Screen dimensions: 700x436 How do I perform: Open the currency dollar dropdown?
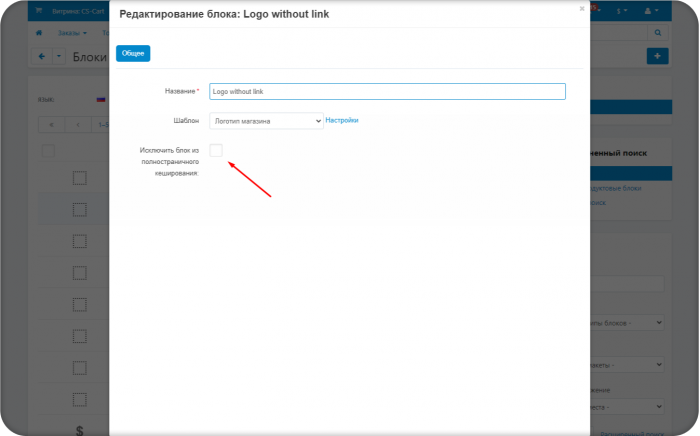(622, 11)
